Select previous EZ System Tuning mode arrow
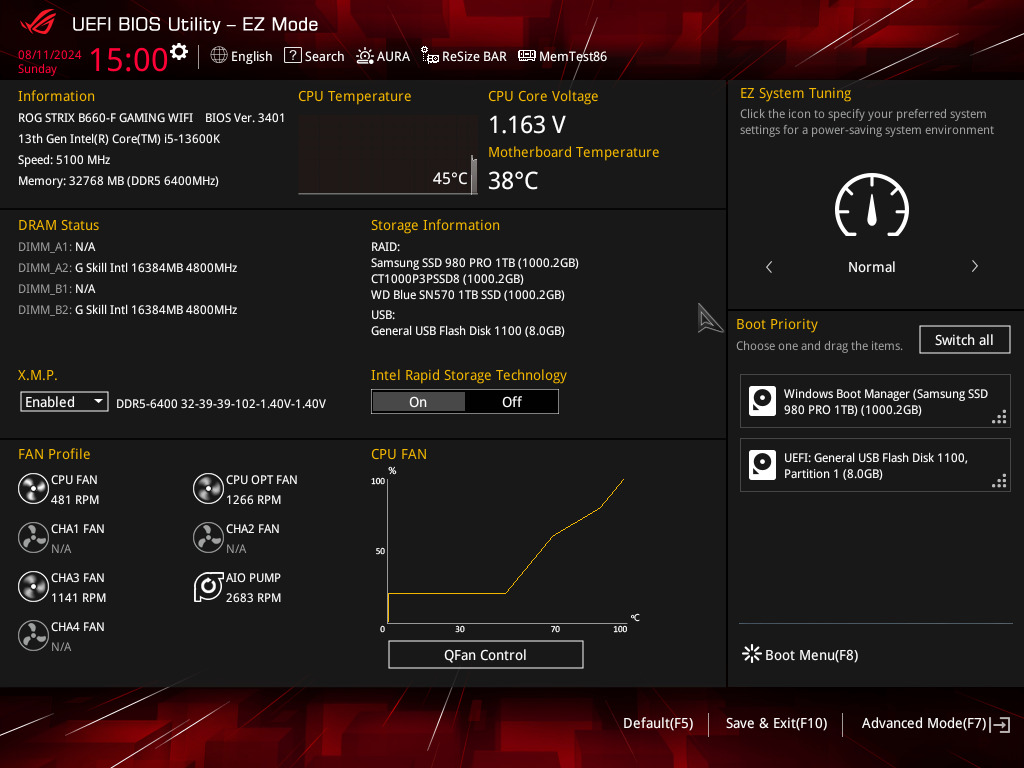Viewport: 1024px width, 768px height. pos(769,267)
